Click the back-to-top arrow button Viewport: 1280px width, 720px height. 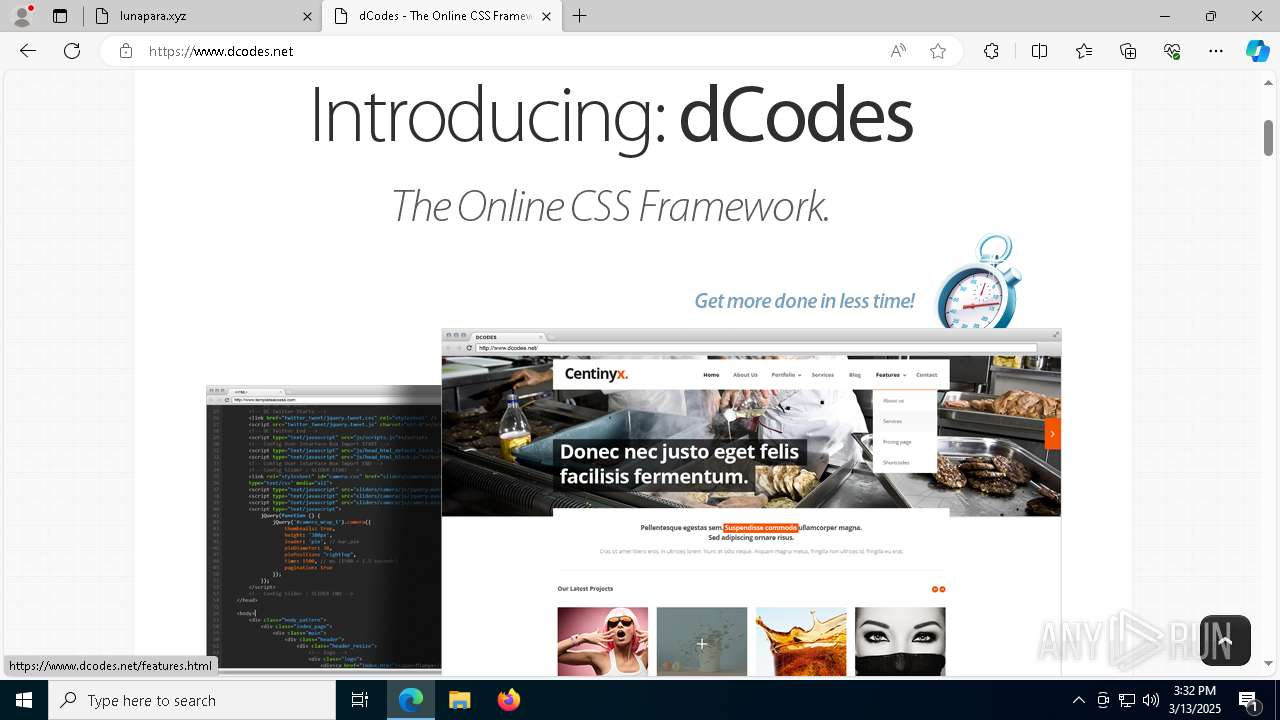pyautogui.click(x=1225, y=640)
